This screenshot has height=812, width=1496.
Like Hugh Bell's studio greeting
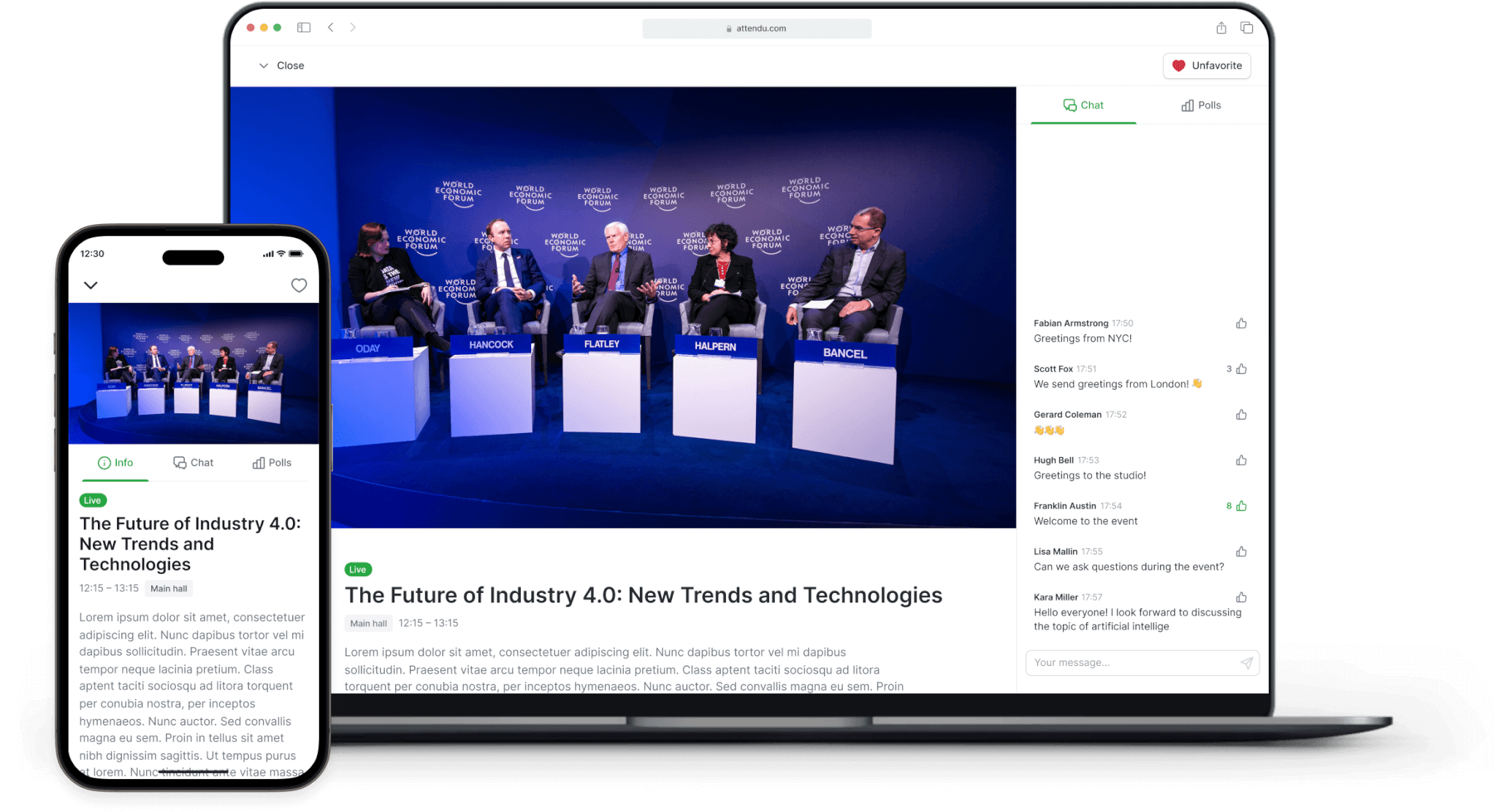coord(1241,460)
